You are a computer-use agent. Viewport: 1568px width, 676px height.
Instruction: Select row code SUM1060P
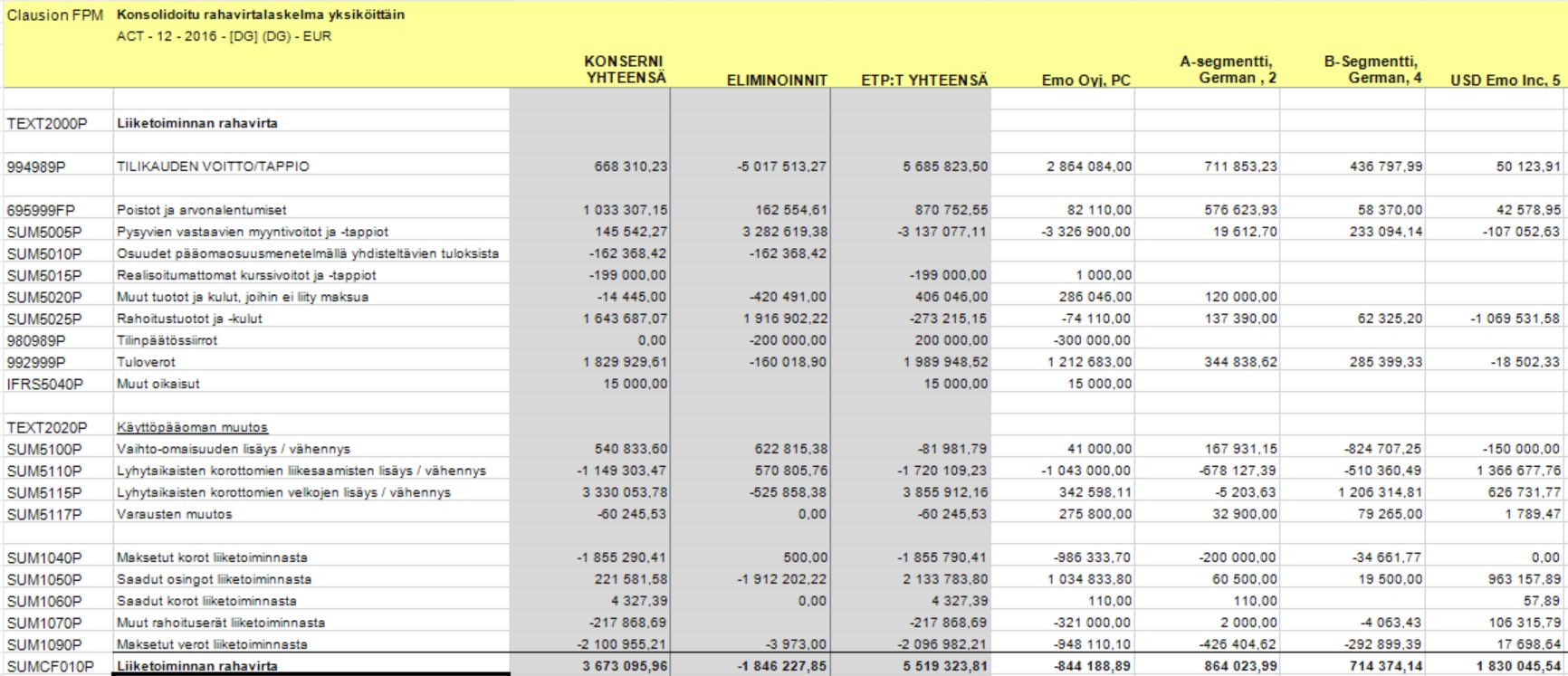[43, 601]
